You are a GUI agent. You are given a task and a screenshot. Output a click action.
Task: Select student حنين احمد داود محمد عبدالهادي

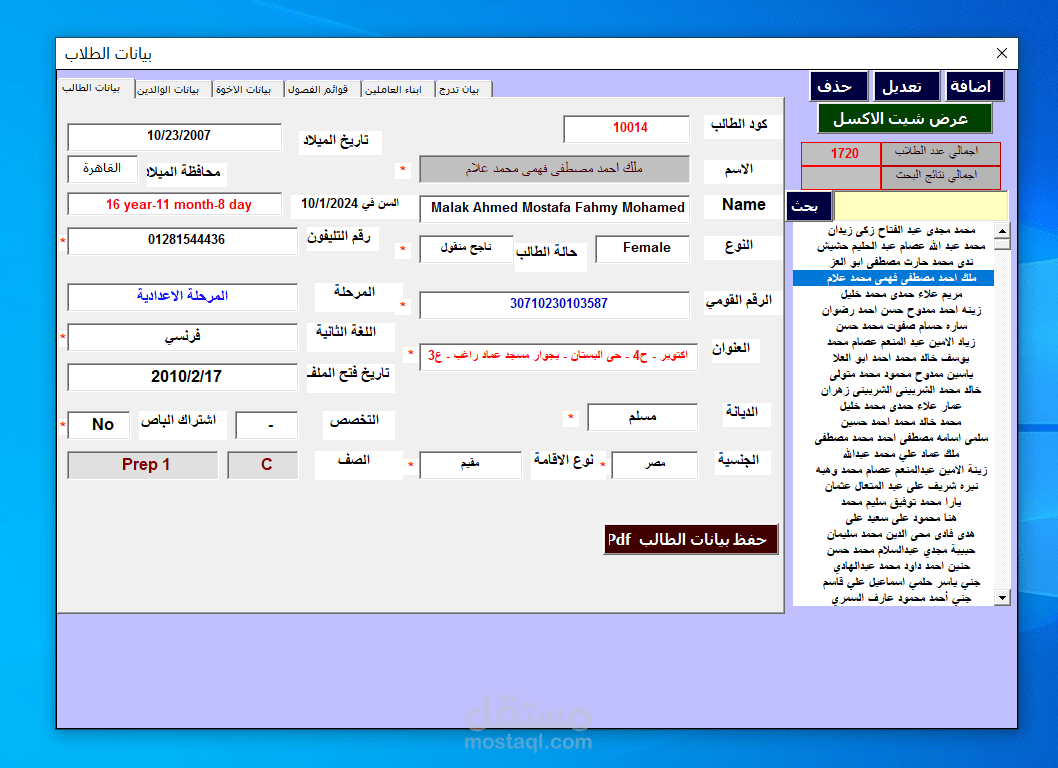893,566
